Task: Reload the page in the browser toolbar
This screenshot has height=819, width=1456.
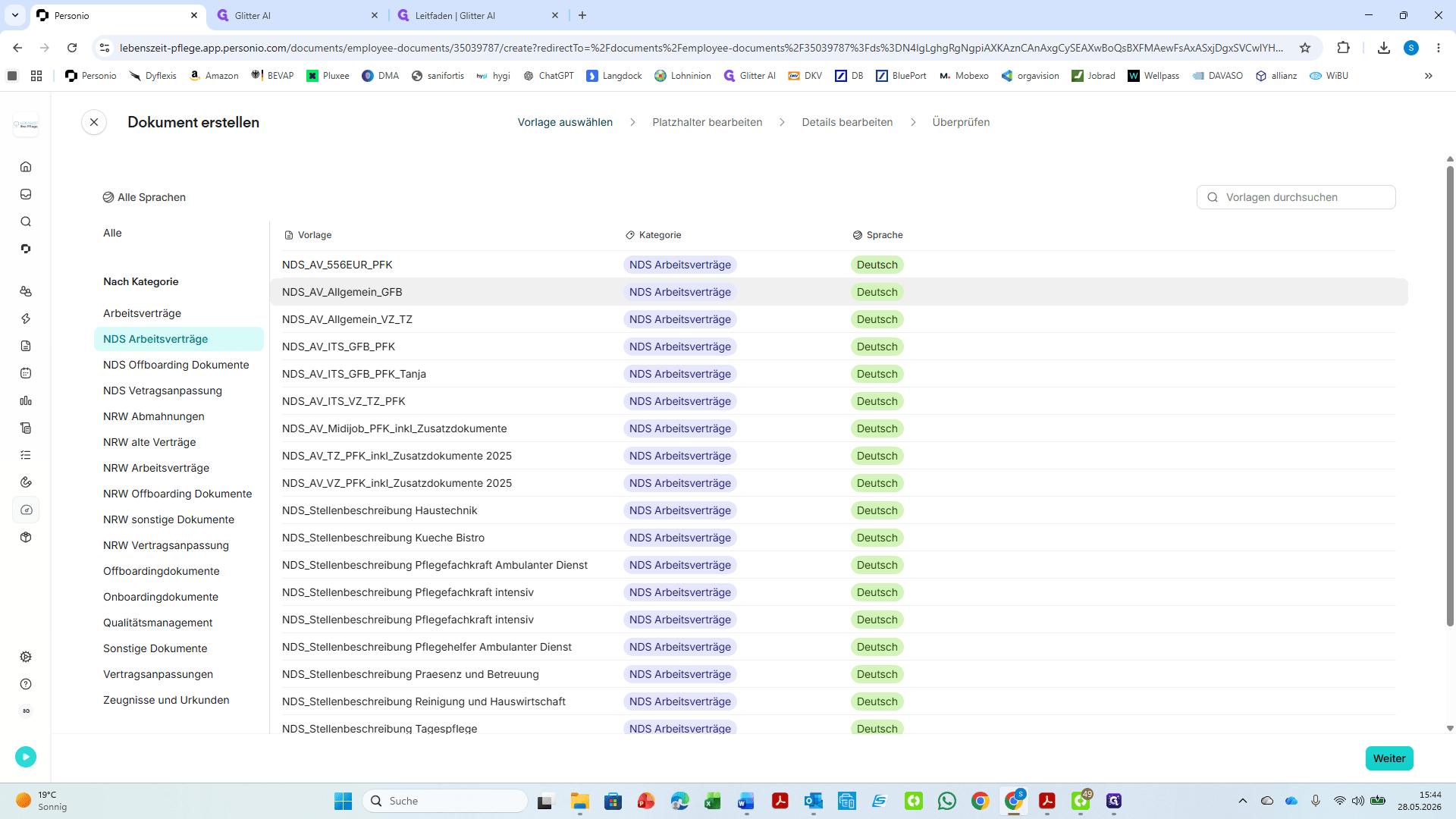Action: coord(72,48)
